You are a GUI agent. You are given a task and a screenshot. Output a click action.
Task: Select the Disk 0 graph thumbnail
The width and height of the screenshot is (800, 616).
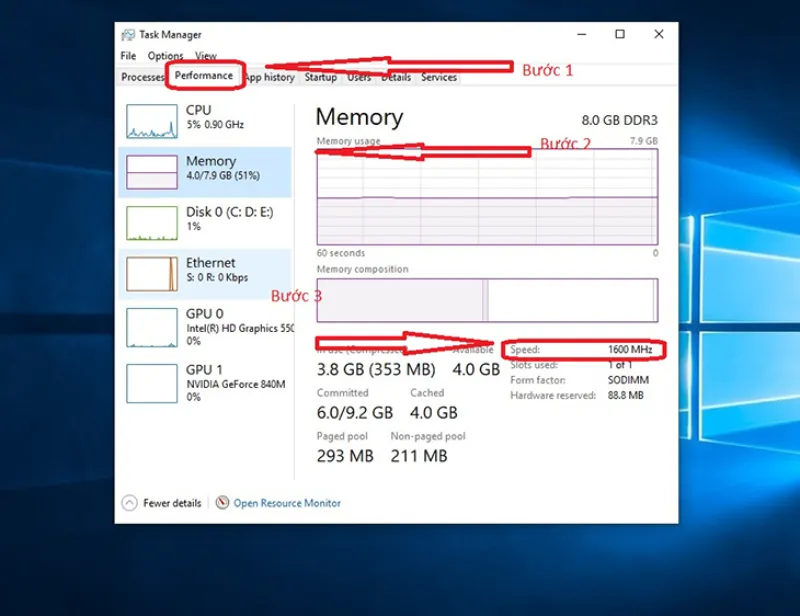[152, 223]
